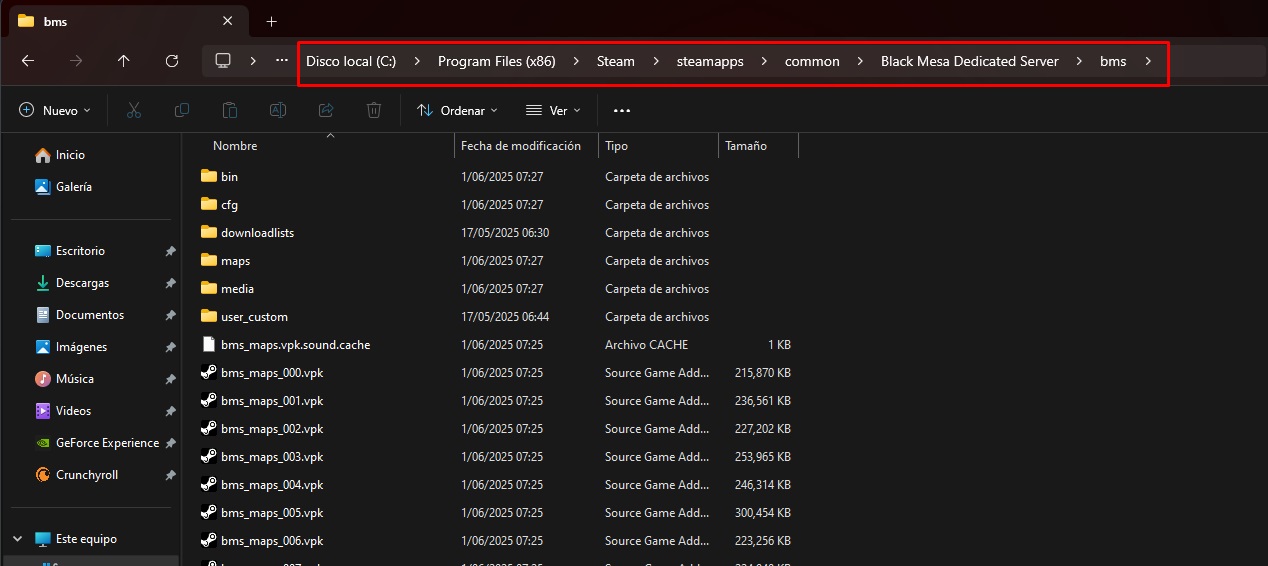
Task: Navigate to Disco local (C:) breadcrumb
Action: coord(351,61)
